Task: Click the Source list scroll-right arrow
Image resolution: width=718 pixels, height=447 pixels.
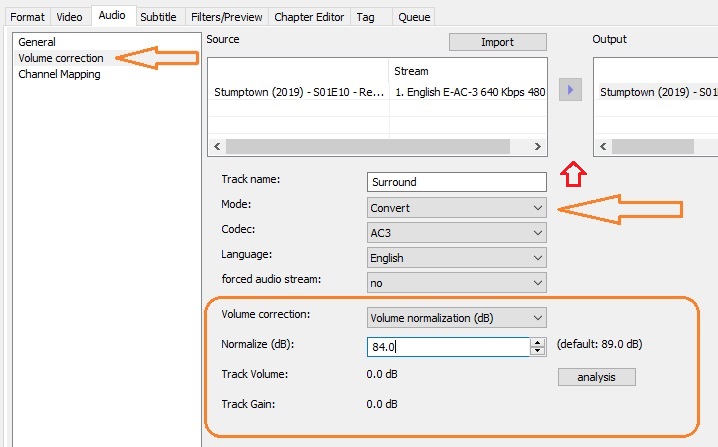Action: 538,147
